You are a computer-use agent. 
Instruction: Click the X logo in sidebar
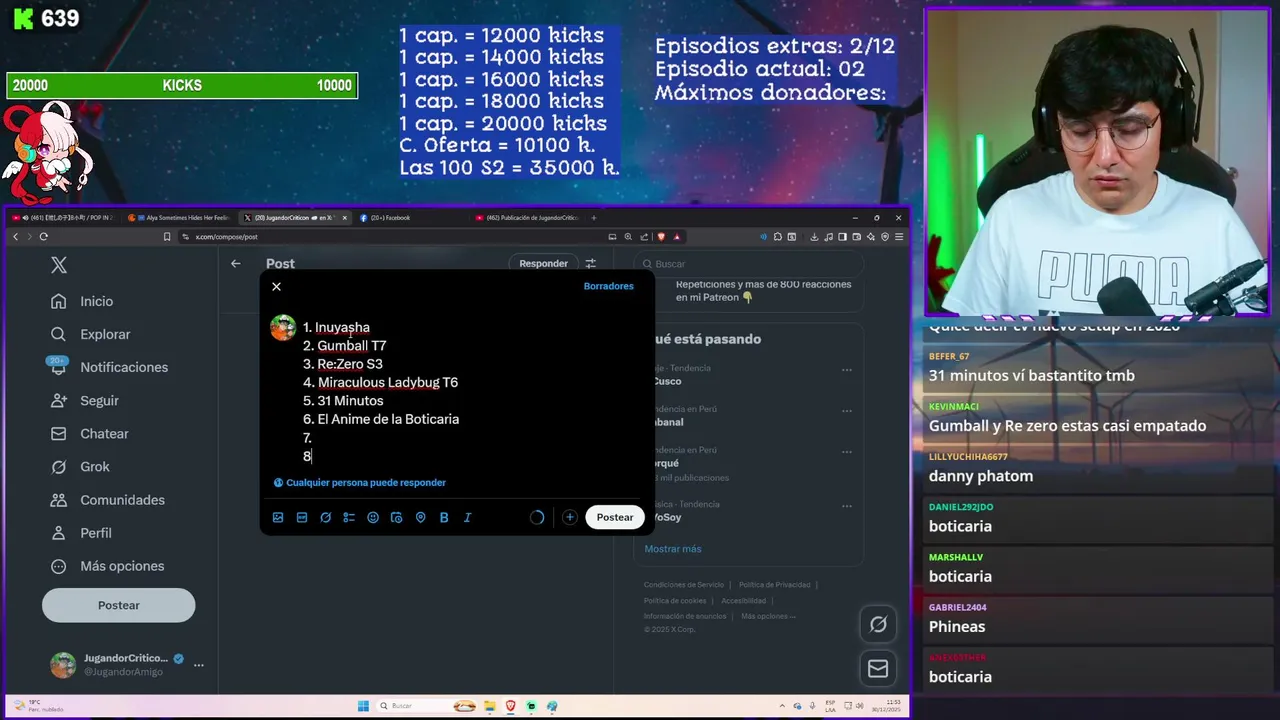(59, 265)
